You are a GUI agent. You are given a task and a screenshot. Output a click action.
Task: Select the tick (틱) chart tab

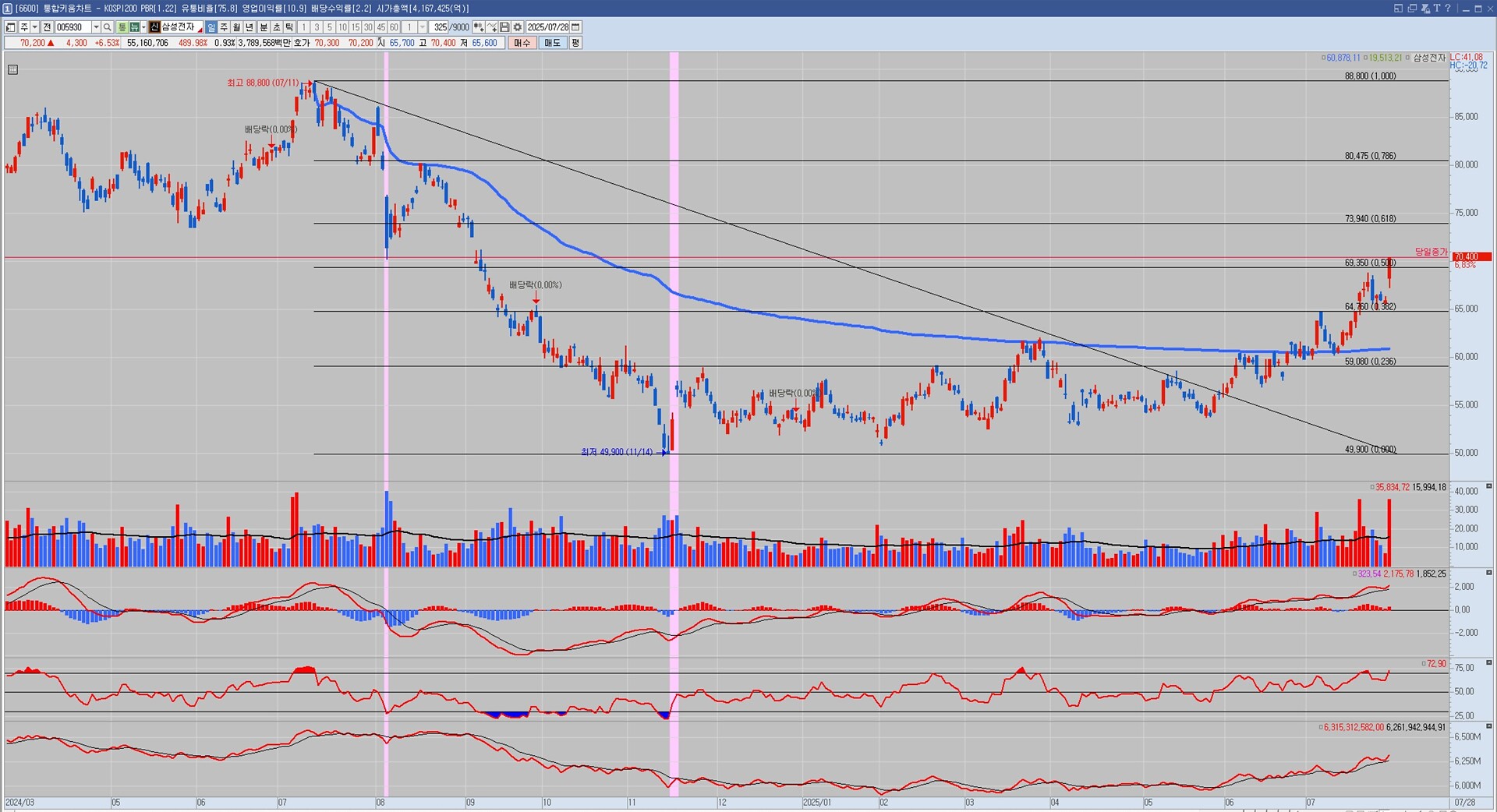[x=289, y=27]
